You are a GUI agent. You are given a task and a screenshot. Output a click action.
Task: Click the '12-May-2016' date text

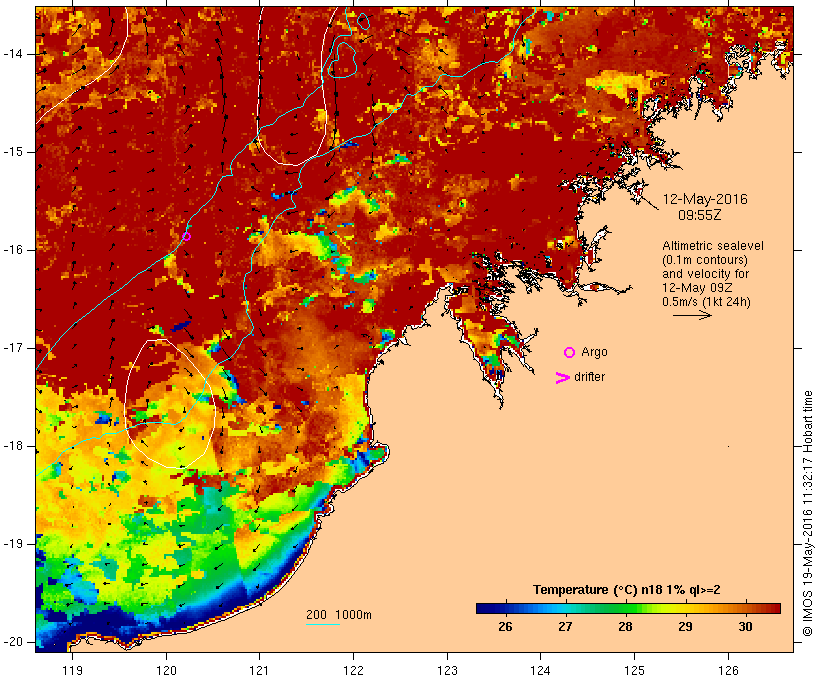click(705, 199)
